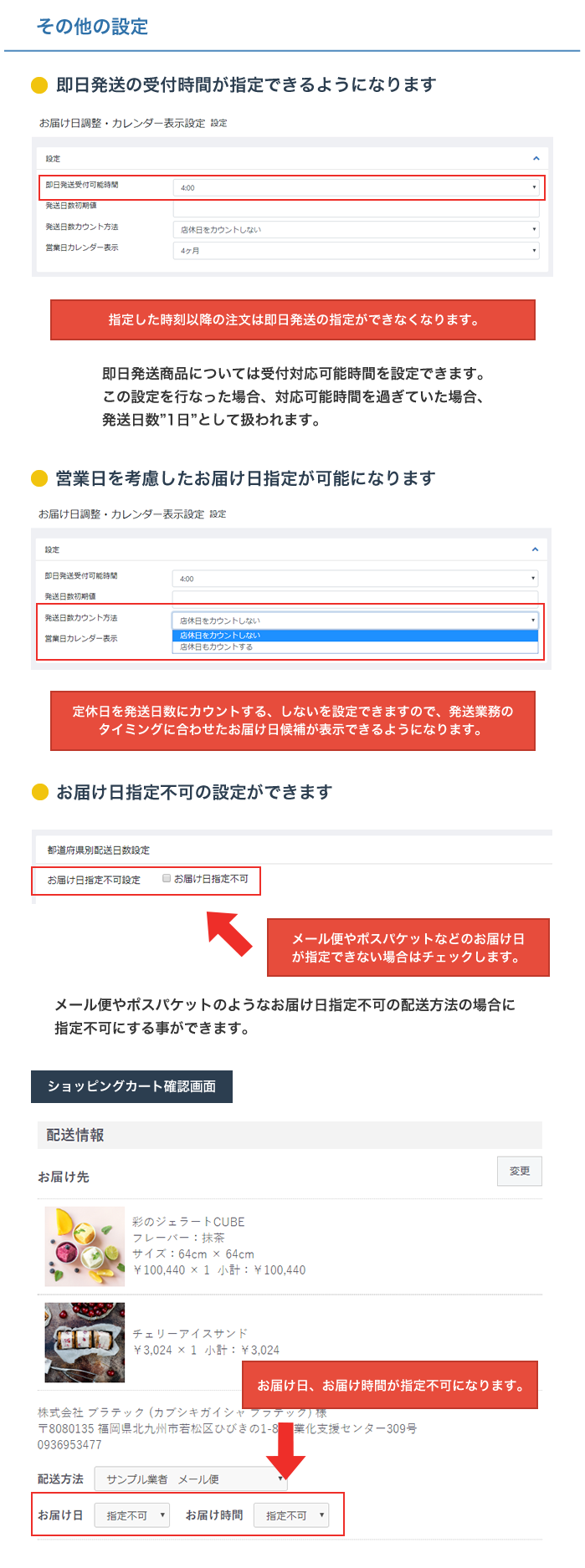Click 発送日数初期値 input field in second panel
Image resolution: width=585 pixels, height=1568 pixels.
(x=356, y=597)
